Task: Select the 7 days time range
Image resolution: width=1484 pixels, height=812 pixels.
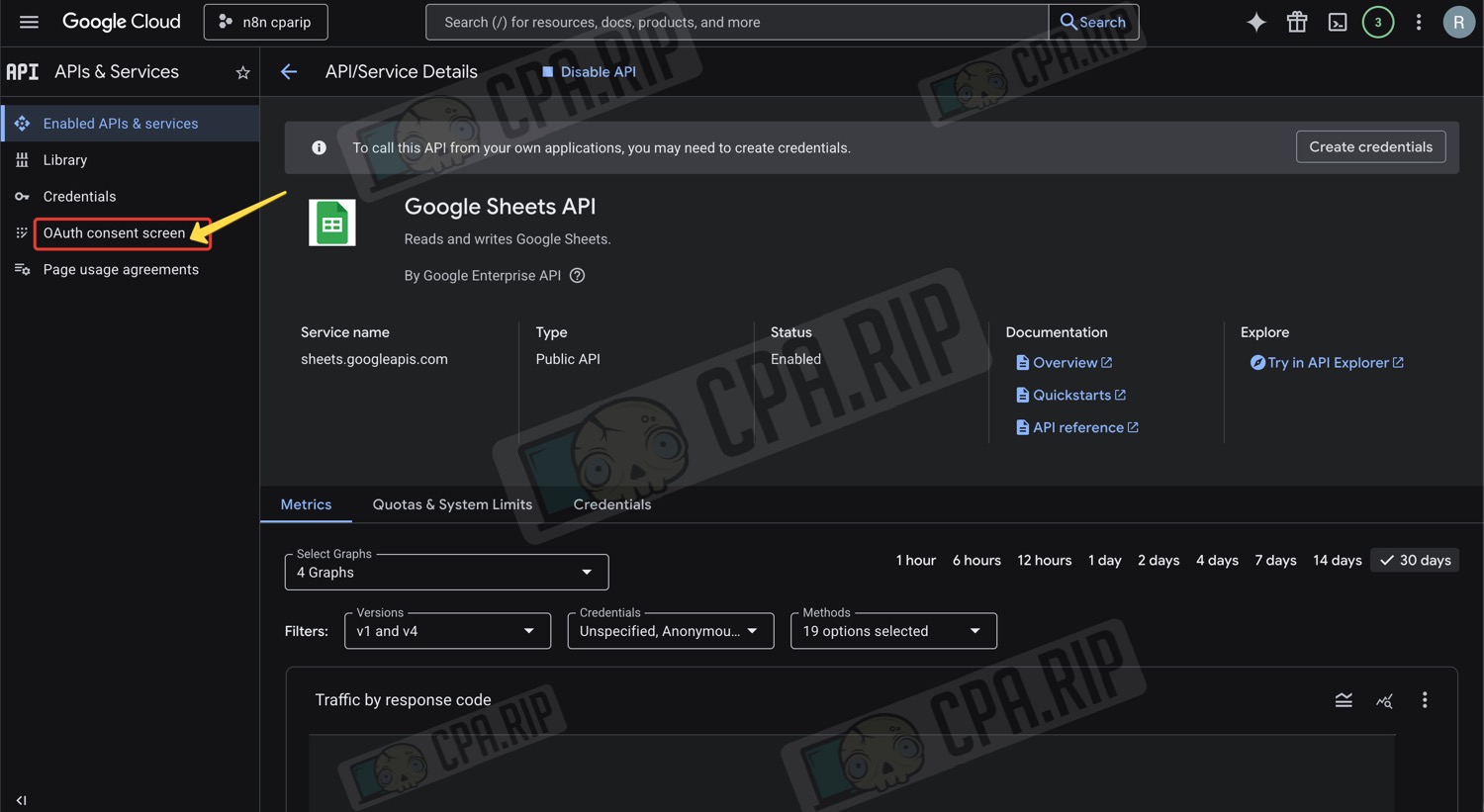Action: coord(1275,561)
